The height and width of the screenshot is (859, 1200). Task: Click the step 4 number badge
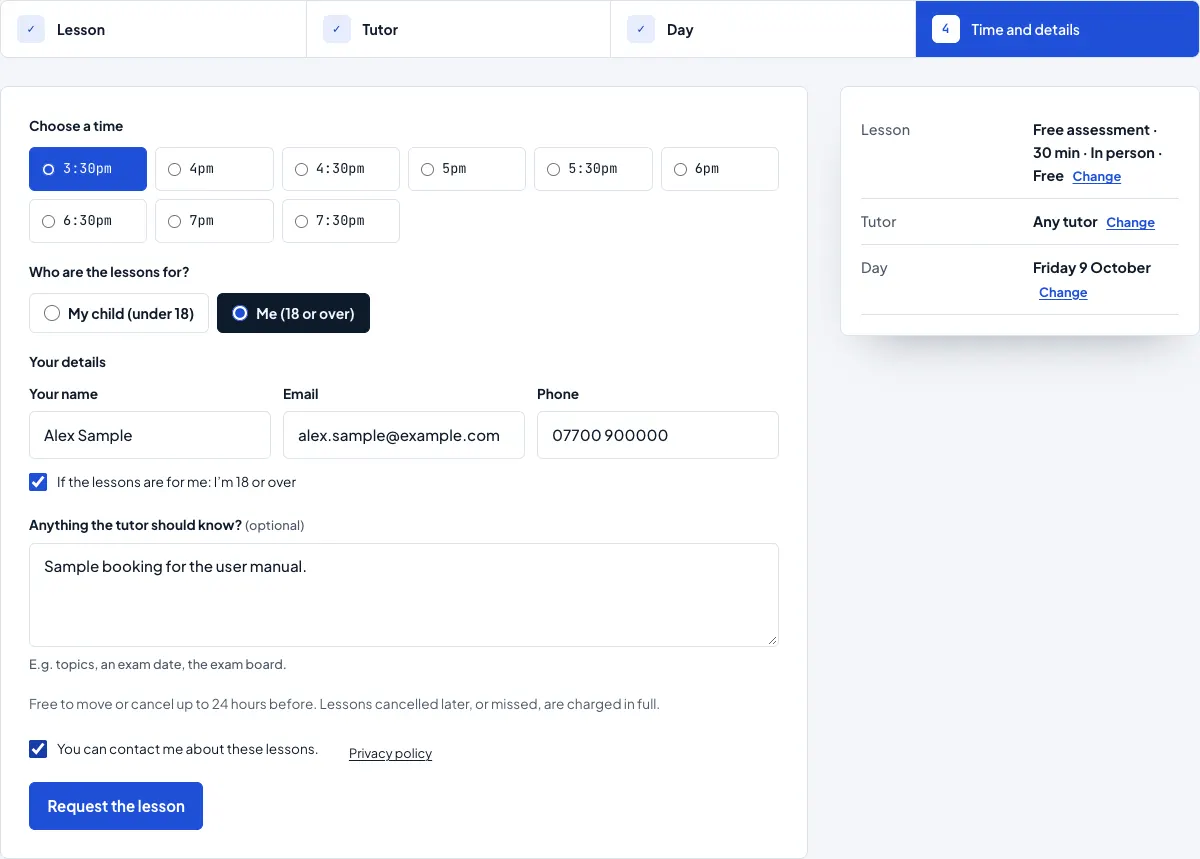946,29
